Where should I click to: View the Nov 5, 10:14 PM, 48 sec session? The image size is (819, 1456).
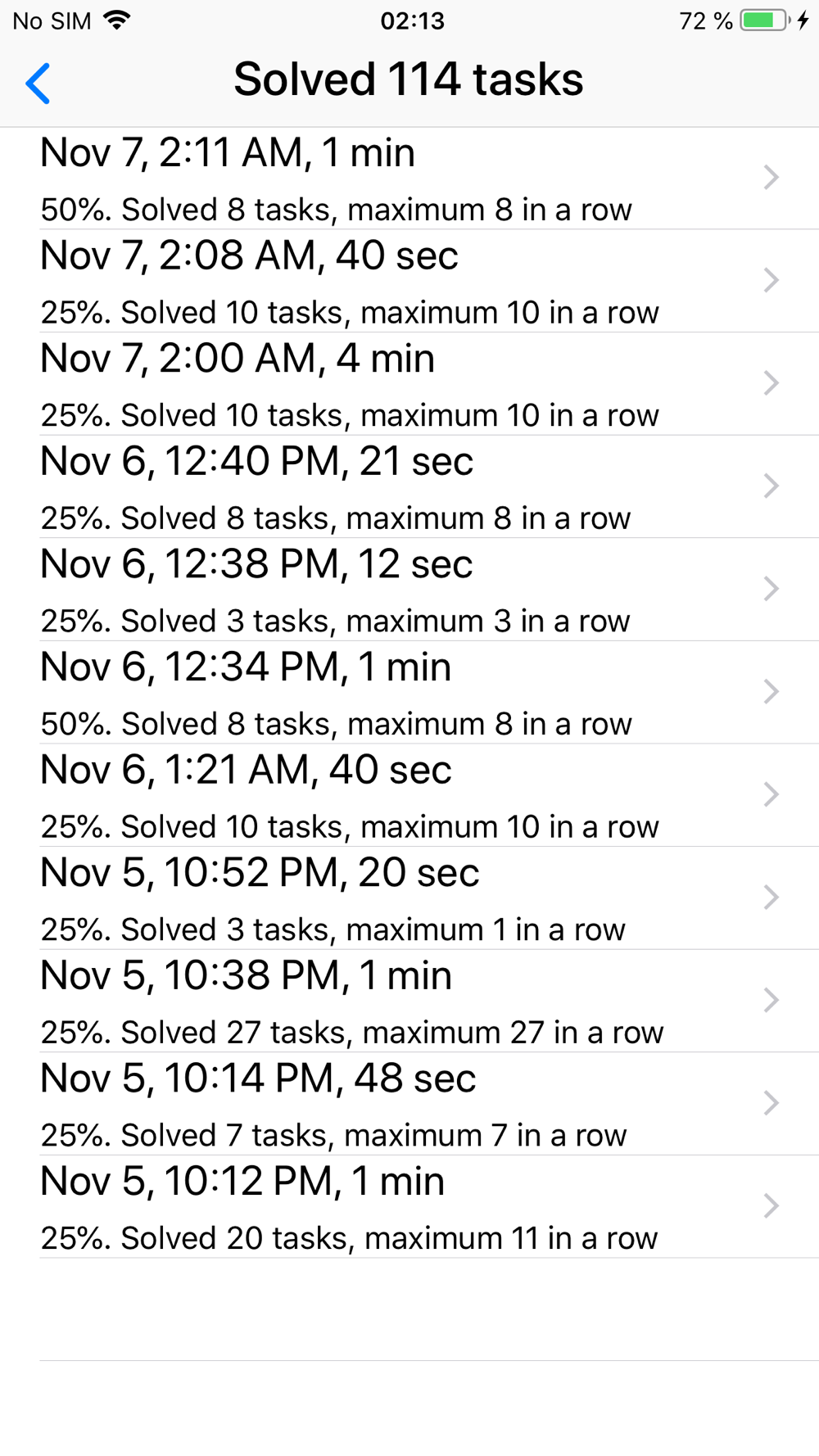click(409, 1103)
